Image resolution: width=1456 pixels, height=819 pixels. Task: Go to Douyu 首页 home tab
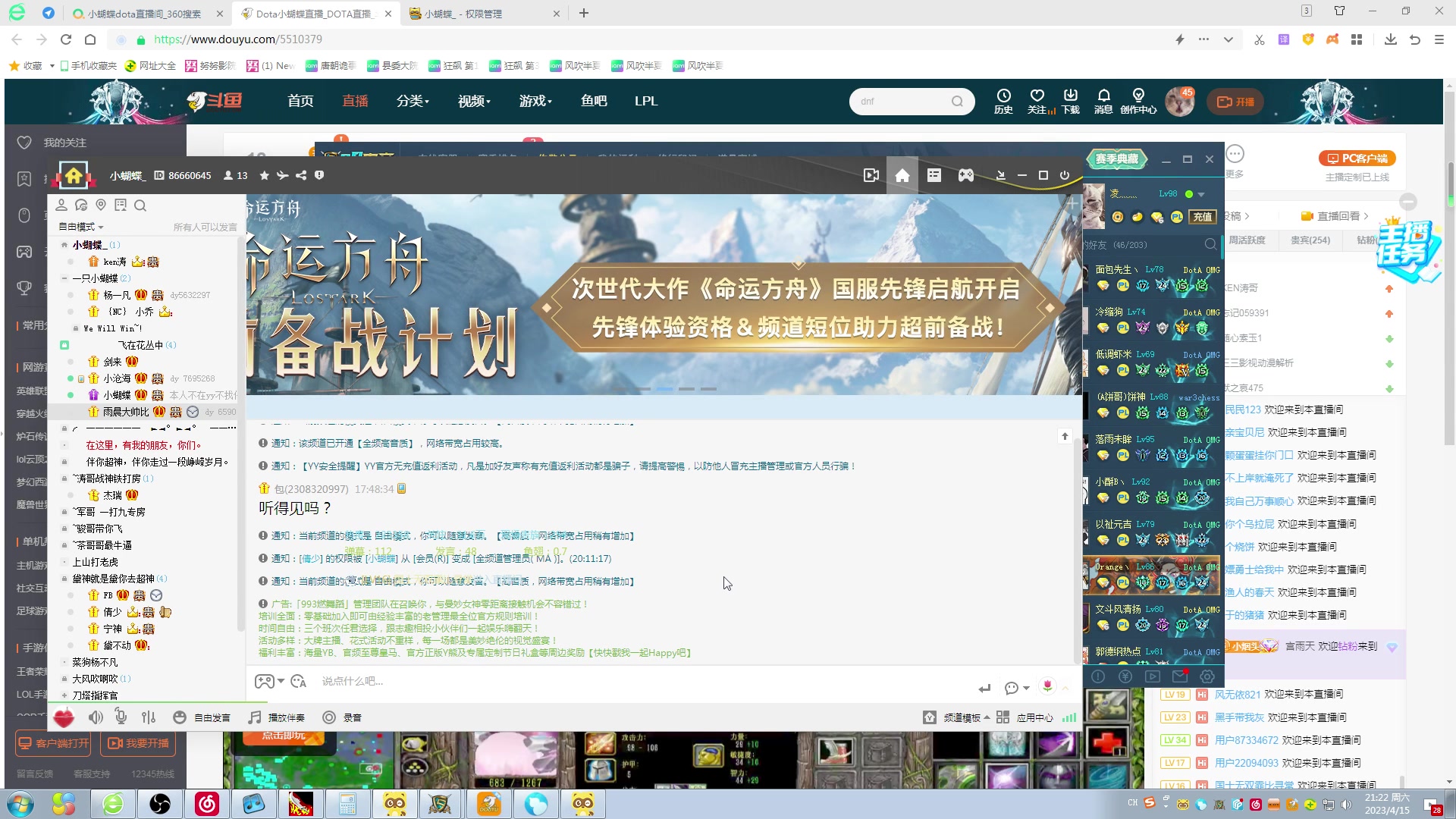pos(300,101)
